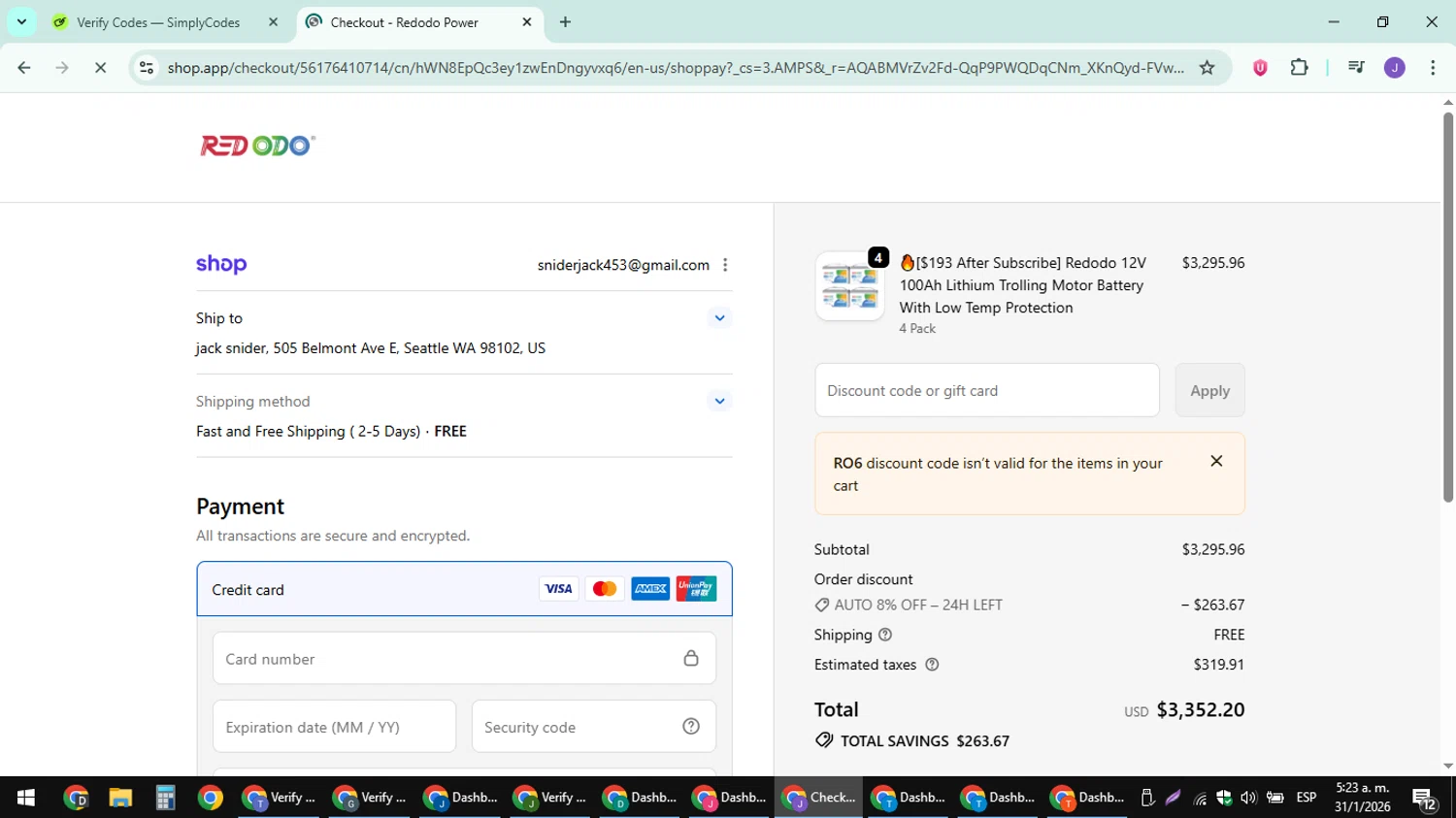This screenshot has width=1456, height=818.
Task: Click the Redodo logo
Action: [x=257, y=146]
